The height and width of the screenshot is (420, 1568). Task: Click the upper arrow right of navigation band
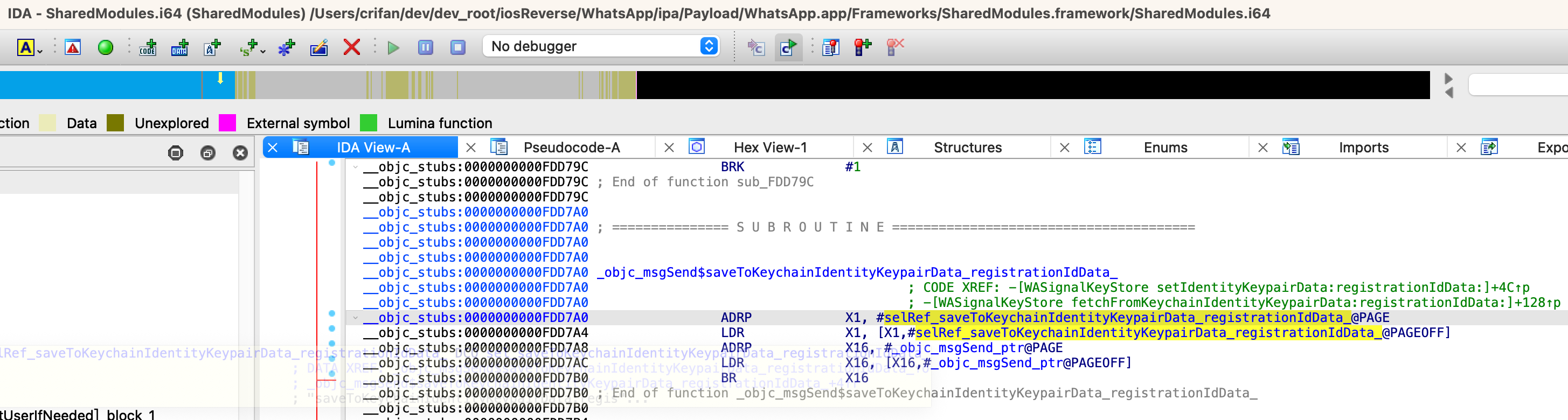pyautogui.click(x=1449, y=79)
